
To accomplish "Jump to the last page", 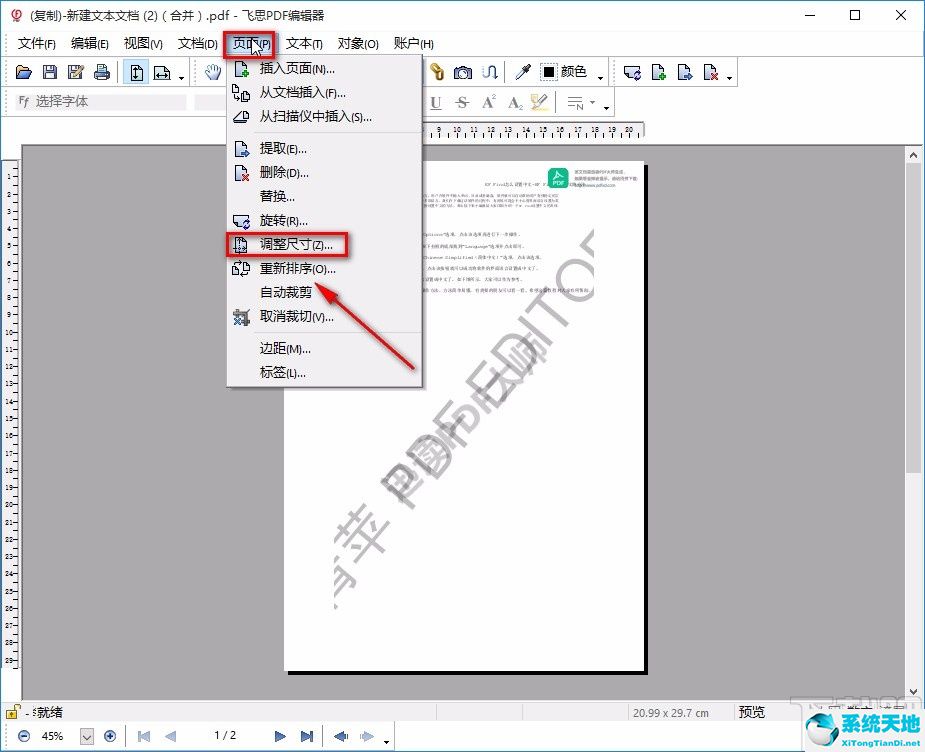I will click(307, 736).
